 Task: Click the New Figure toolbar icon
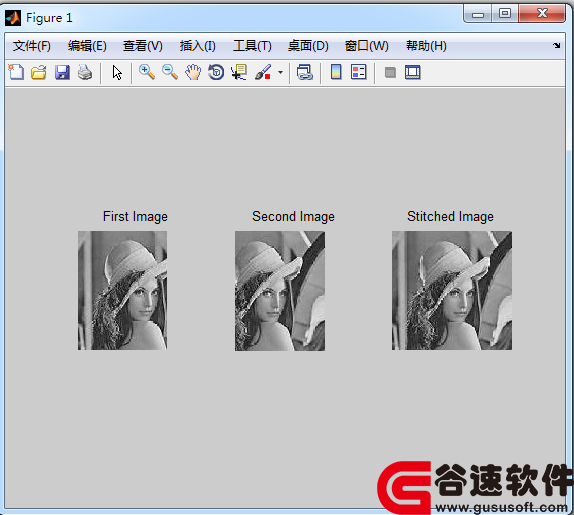(x=16, y=72)
